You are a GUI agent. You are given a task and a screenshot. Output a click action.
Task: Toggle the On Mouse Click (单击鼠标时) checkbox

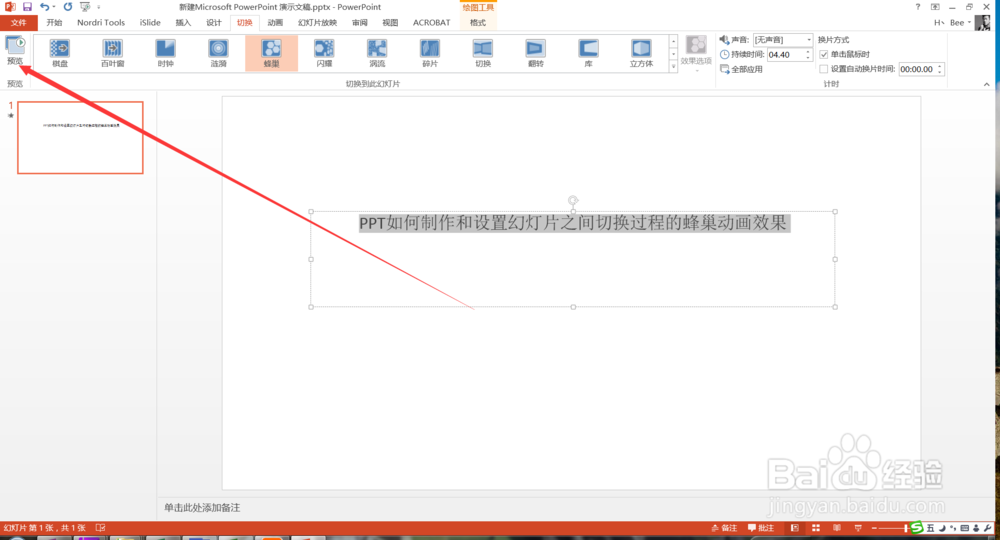coord(823,54)
